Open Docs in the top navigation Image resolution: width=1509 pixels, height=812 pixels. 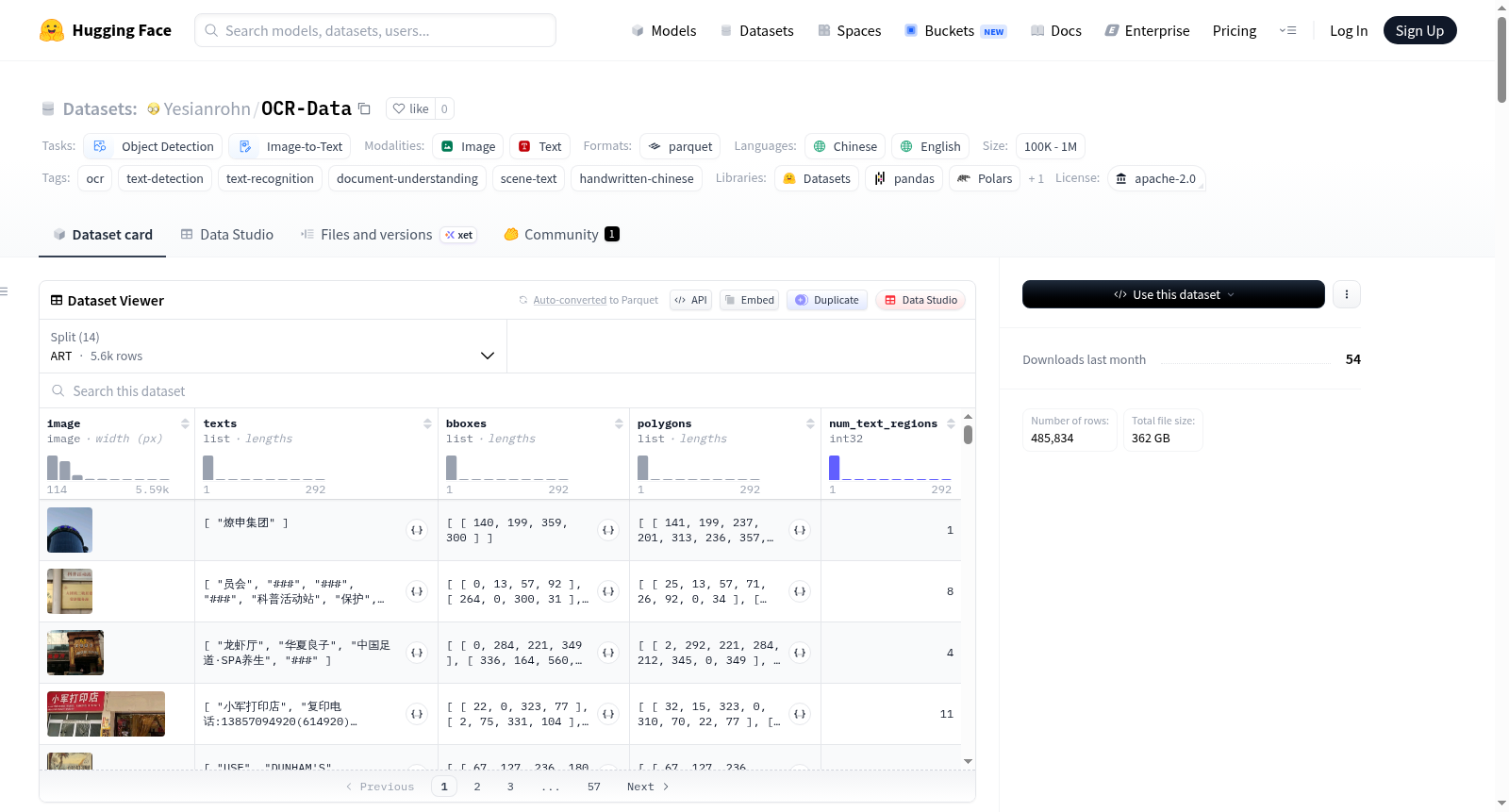point(1056,30)
